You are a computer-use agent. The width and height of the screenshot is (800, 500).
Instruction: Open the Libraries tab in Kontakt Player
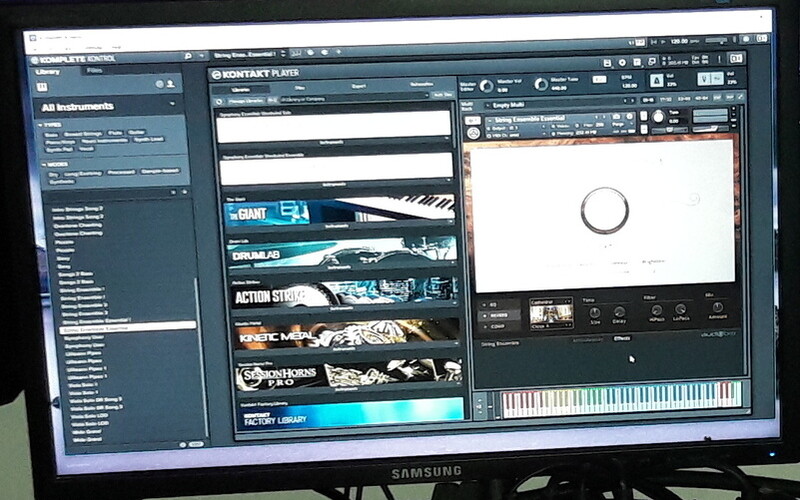click(x=240, y=89)
